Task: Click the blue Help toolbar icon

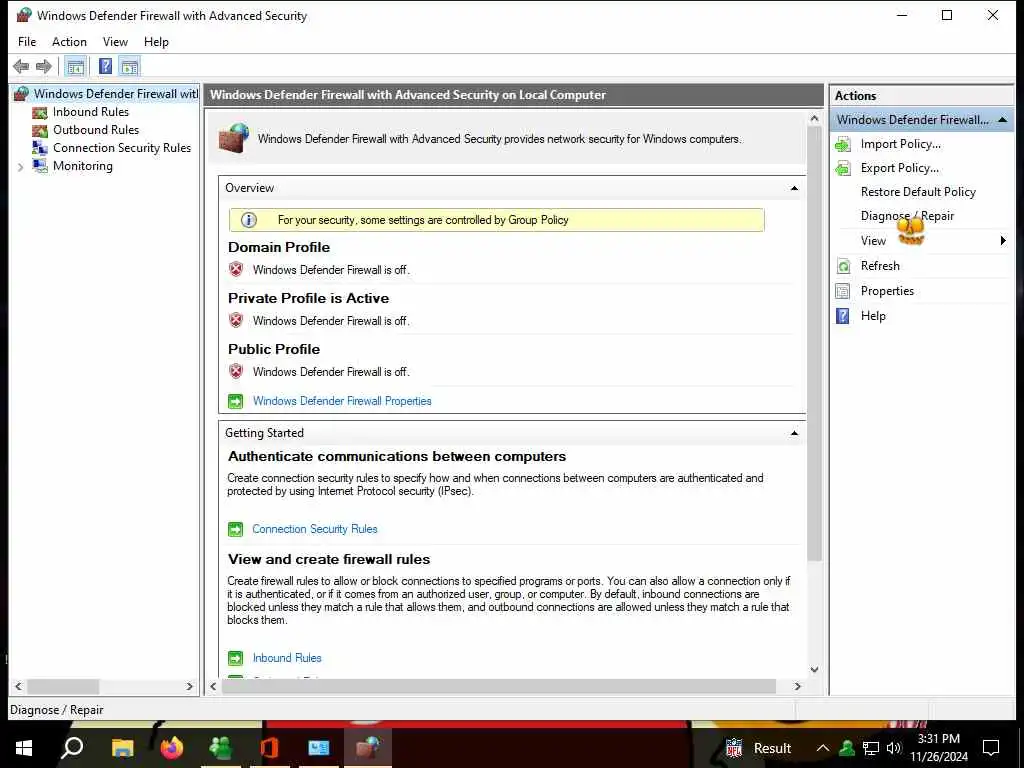Action: pos(105,66)
